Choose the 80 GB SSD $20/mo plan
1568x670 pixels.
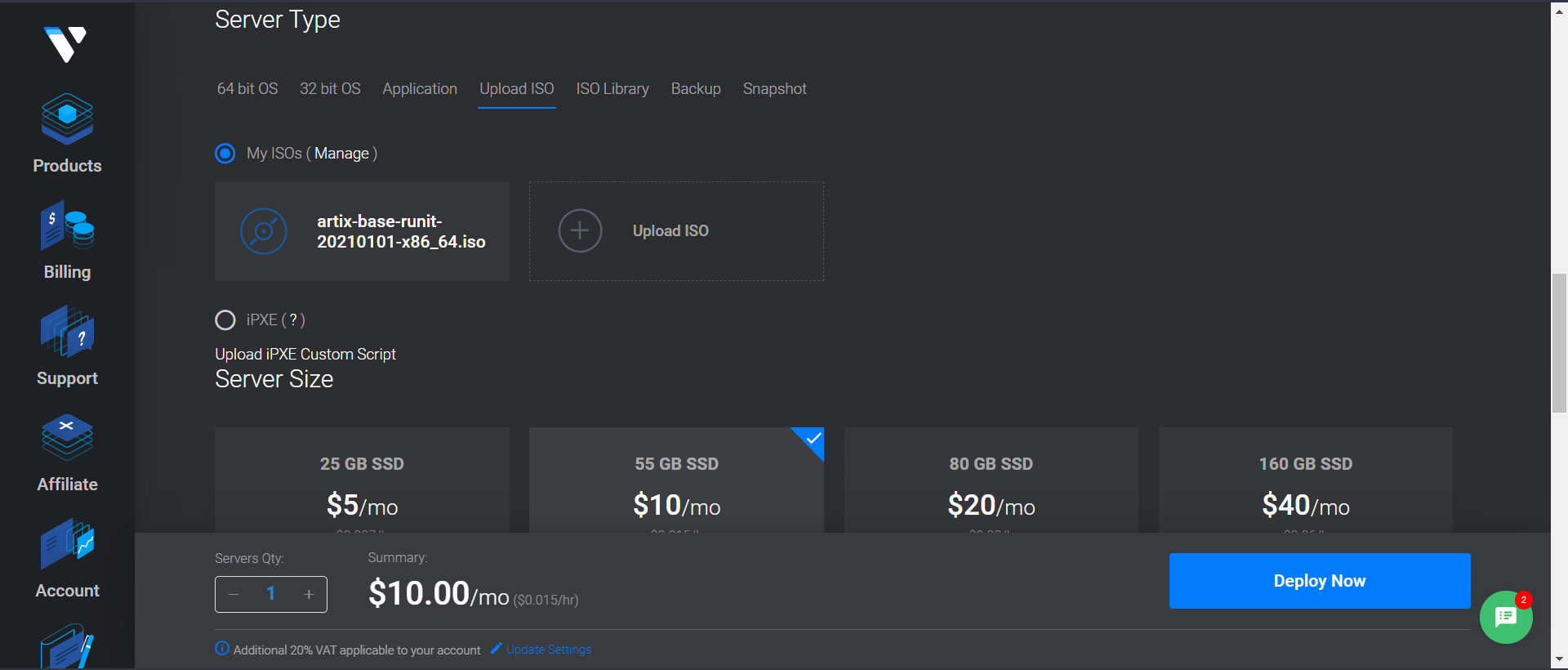pos(991,480)
